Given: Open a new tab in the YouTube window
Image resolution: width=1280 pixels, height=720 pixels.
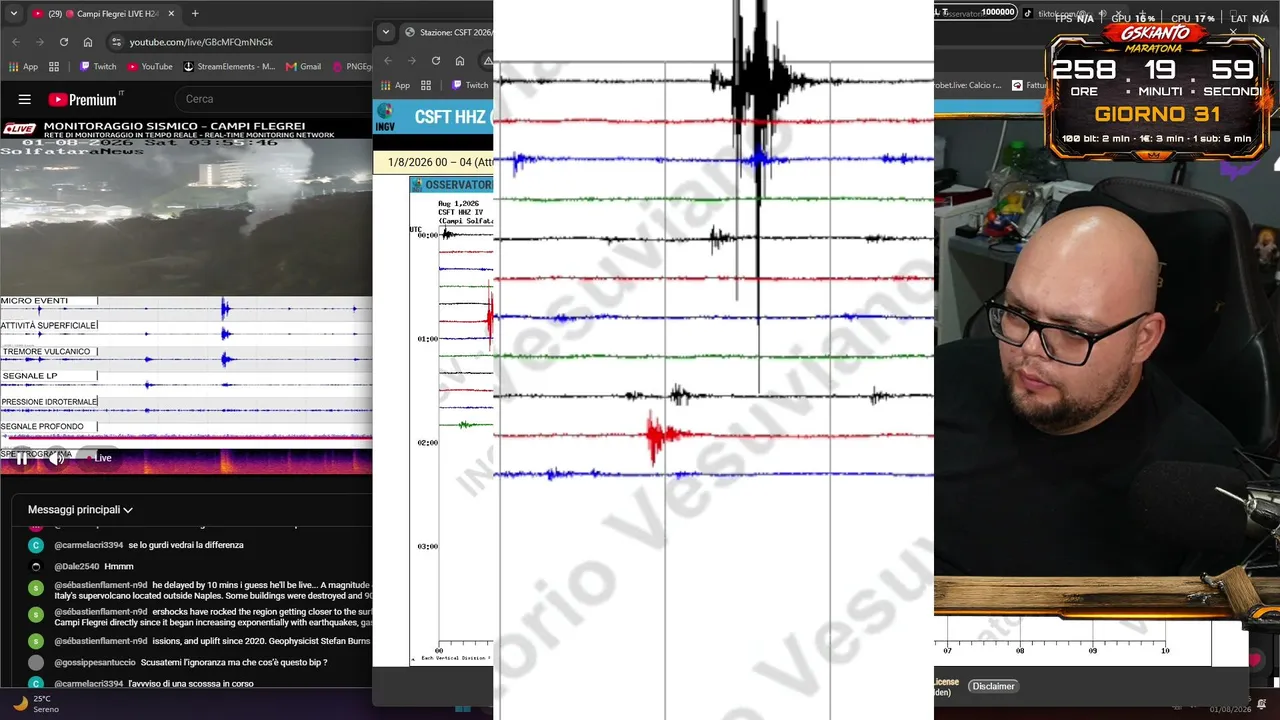Looking at the screenshot, I should click(195, 14).
